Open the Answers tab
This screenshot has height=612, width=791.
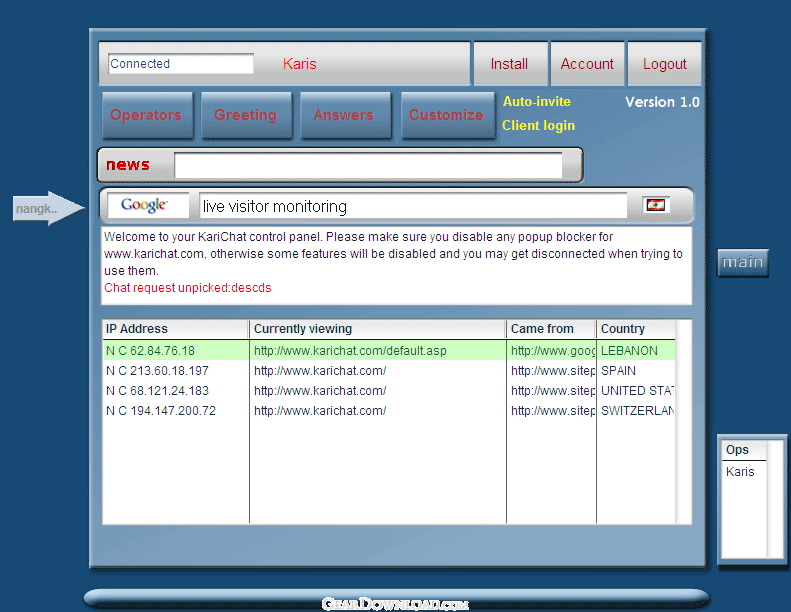pyautogui.click(x=345, y=115)
